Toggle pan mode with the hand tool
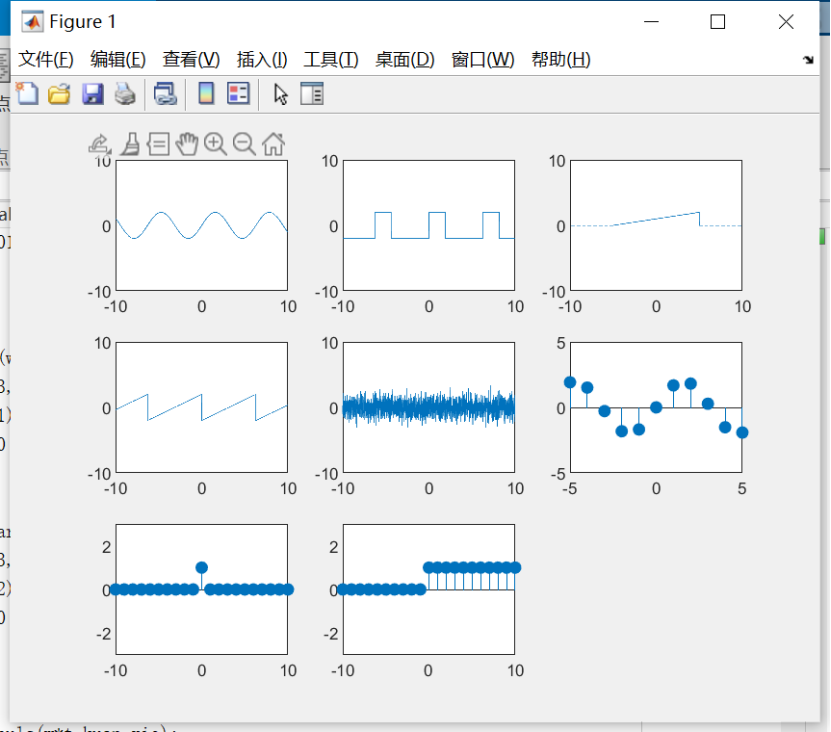Image resolution: width=831 pixels, height=732 pixels. tap(186, 144)
